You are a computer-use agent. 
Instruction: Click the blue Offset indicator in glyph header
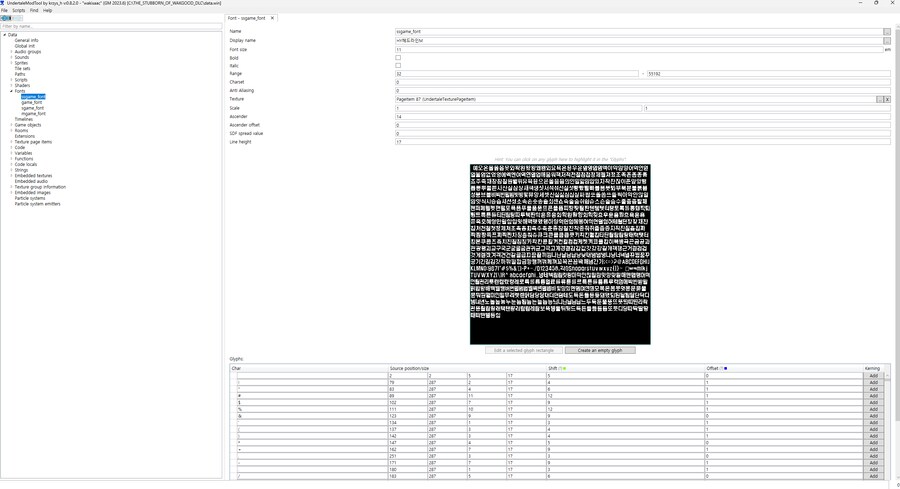coord(724,368)
